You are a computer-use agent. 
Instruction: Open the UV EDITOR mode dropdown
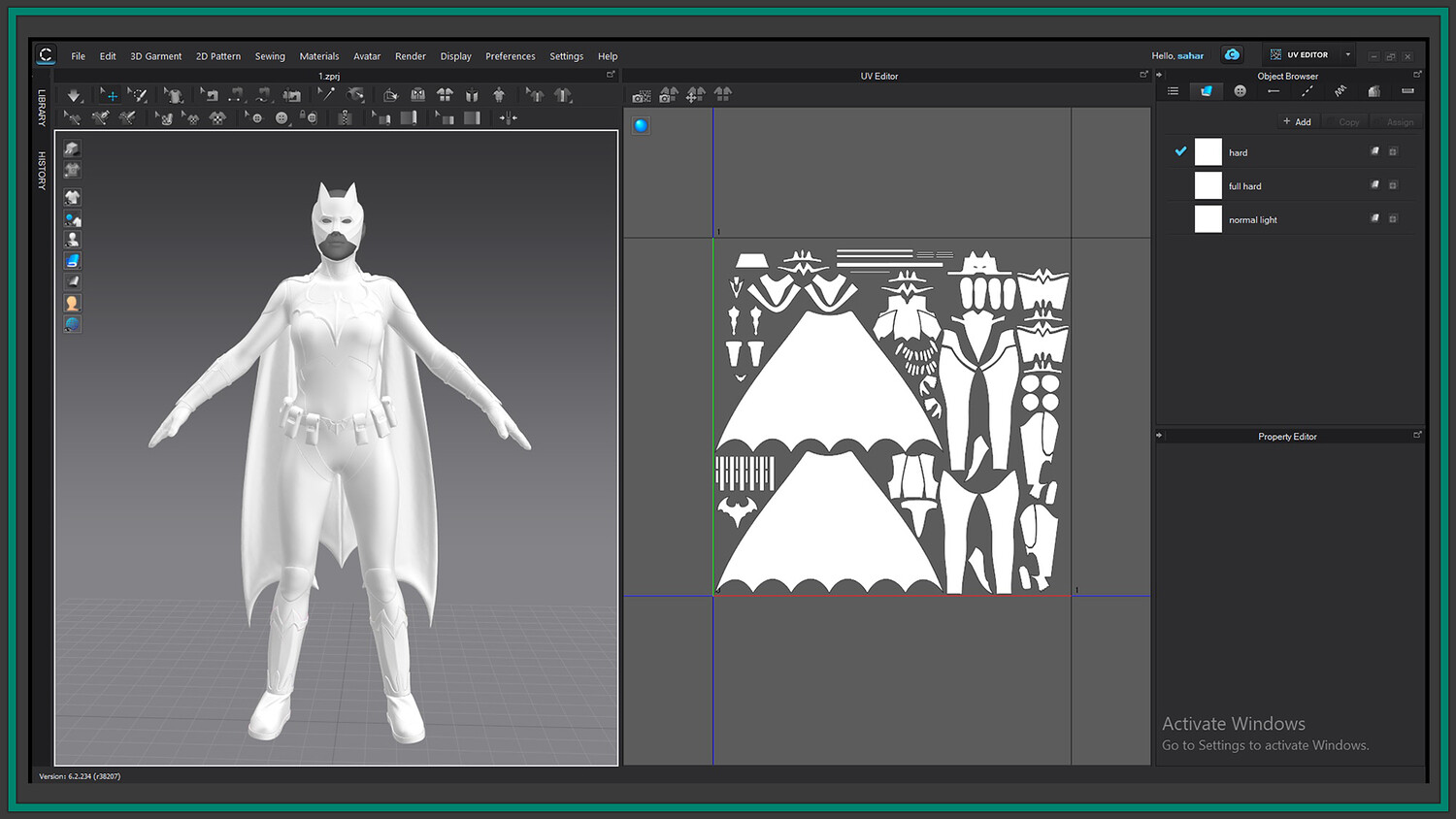(x=1347, y=55)
